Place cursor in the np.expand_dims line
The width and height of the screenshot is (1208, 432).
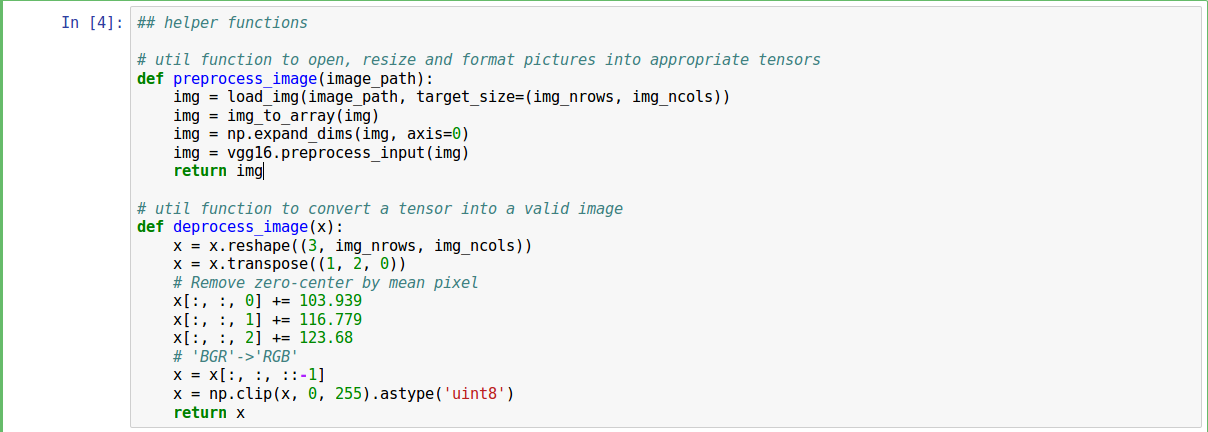tap(320, 134)
